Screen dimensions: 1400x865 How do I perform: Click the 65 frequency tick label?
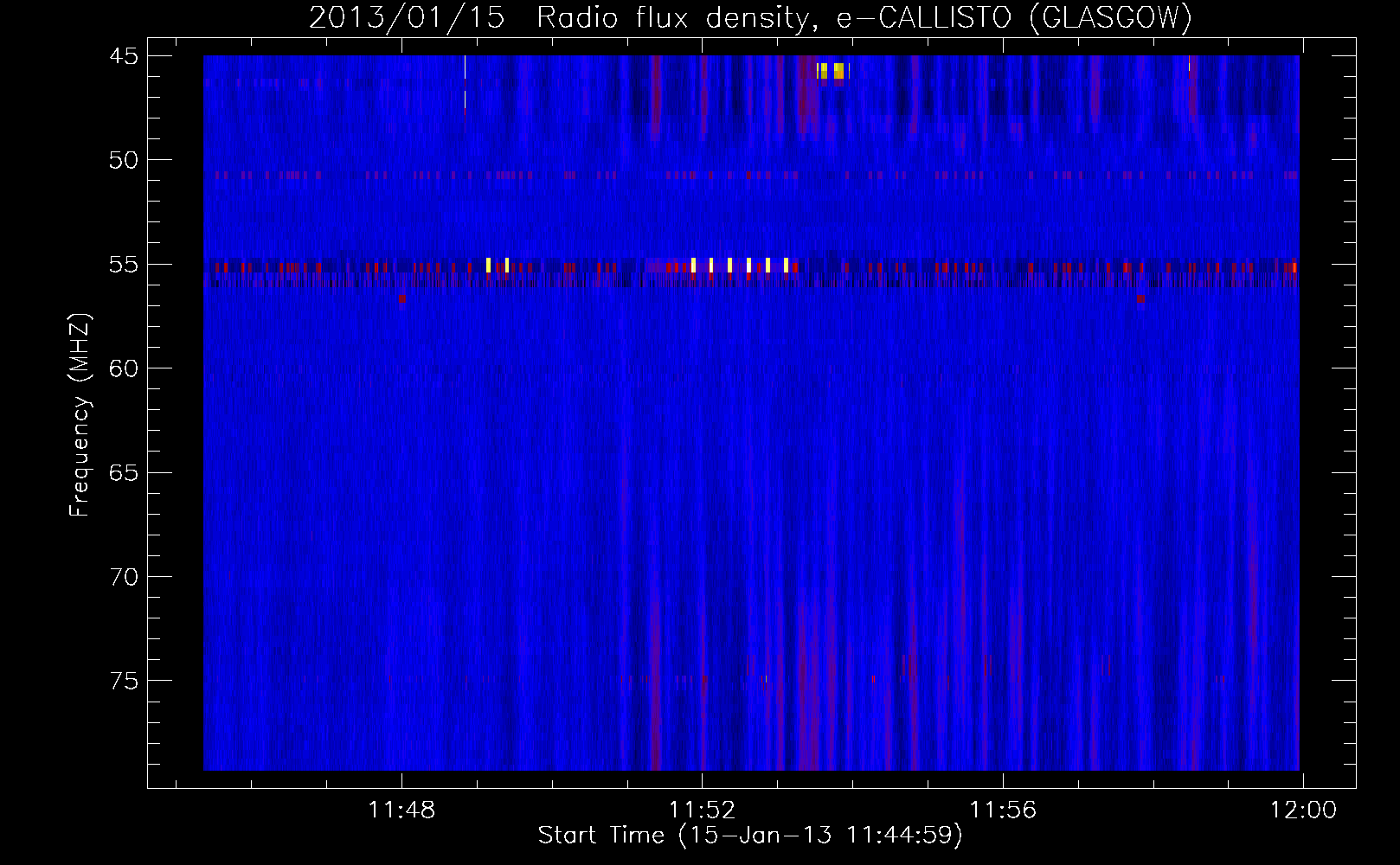124,473
